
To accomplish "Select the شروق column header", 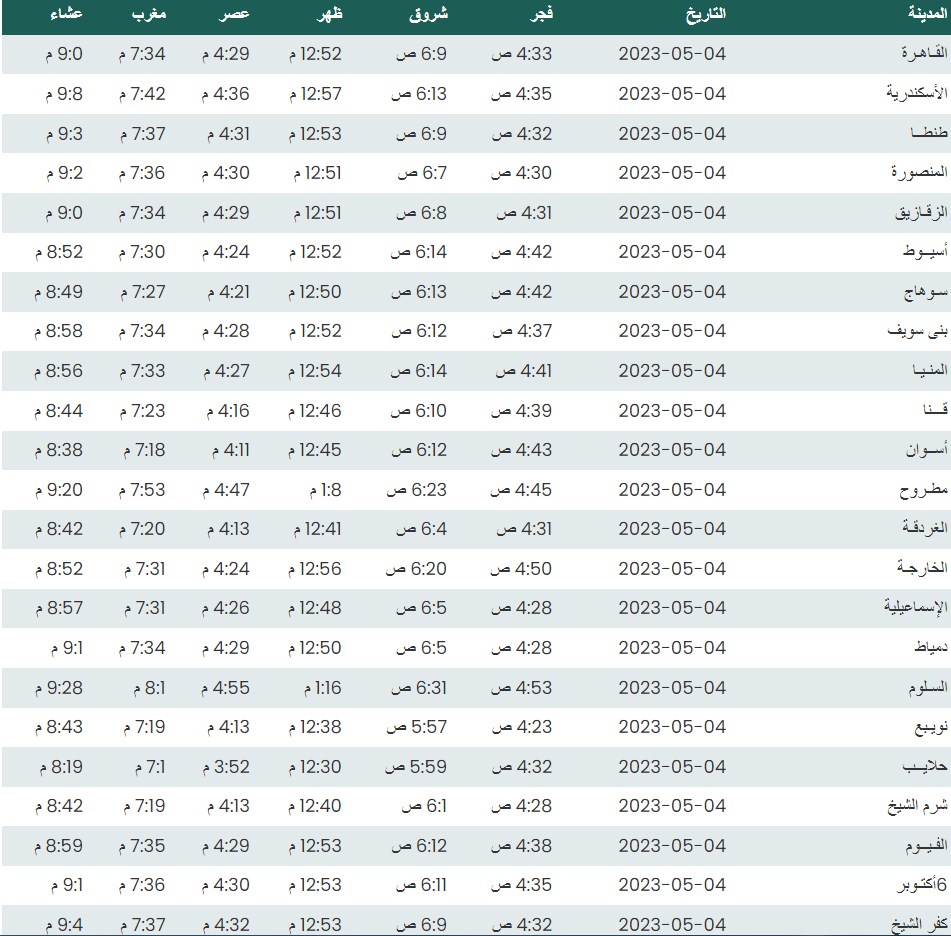I will (x=429, y=15).
